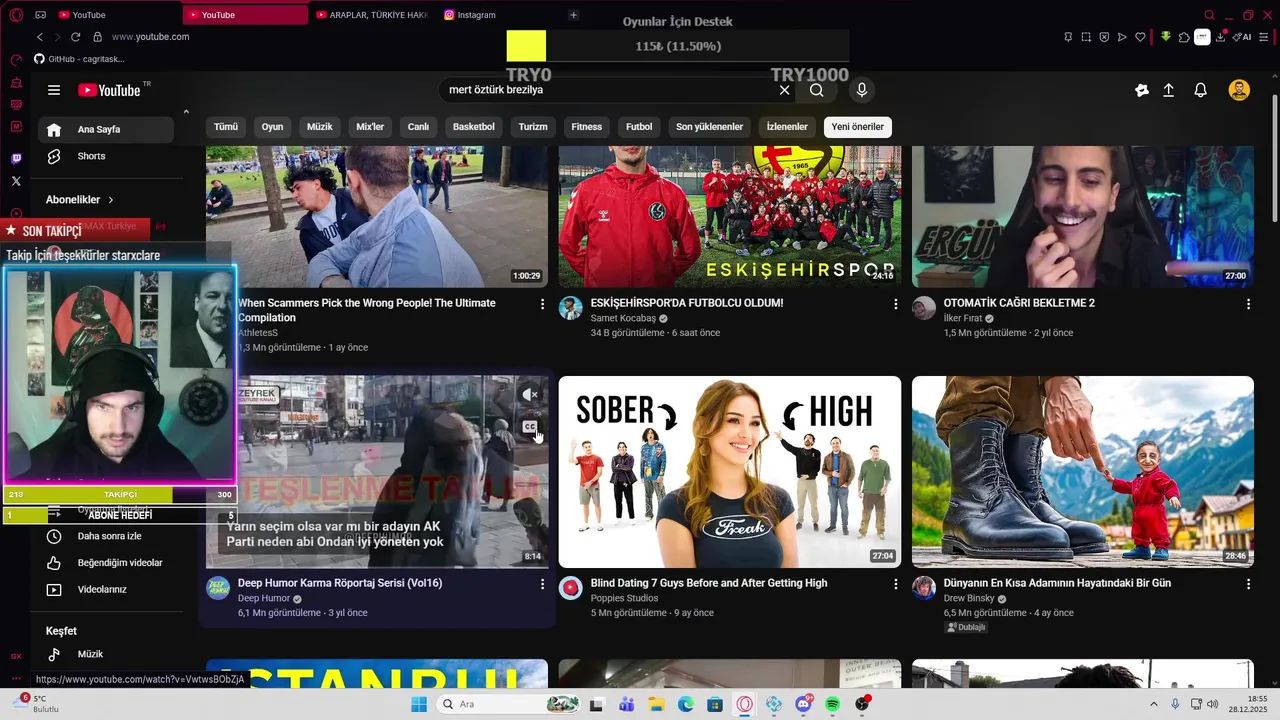Open options for Deep Humor Karma Röportaj
The height and width of the screenshot is (720, 1280).
(x=542, y=584)
